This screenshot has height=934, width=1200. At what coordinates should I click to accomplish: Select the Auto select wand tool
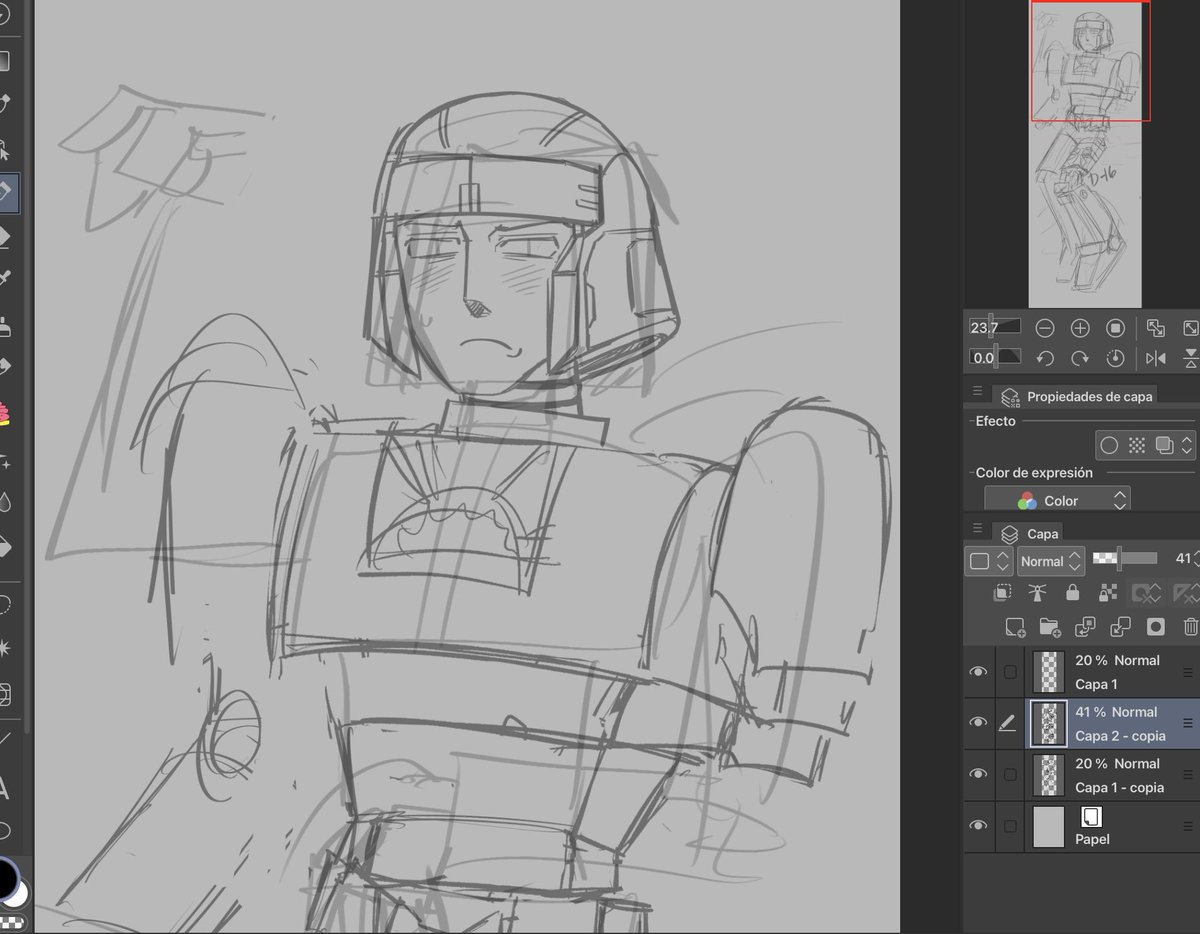(5, 648)
